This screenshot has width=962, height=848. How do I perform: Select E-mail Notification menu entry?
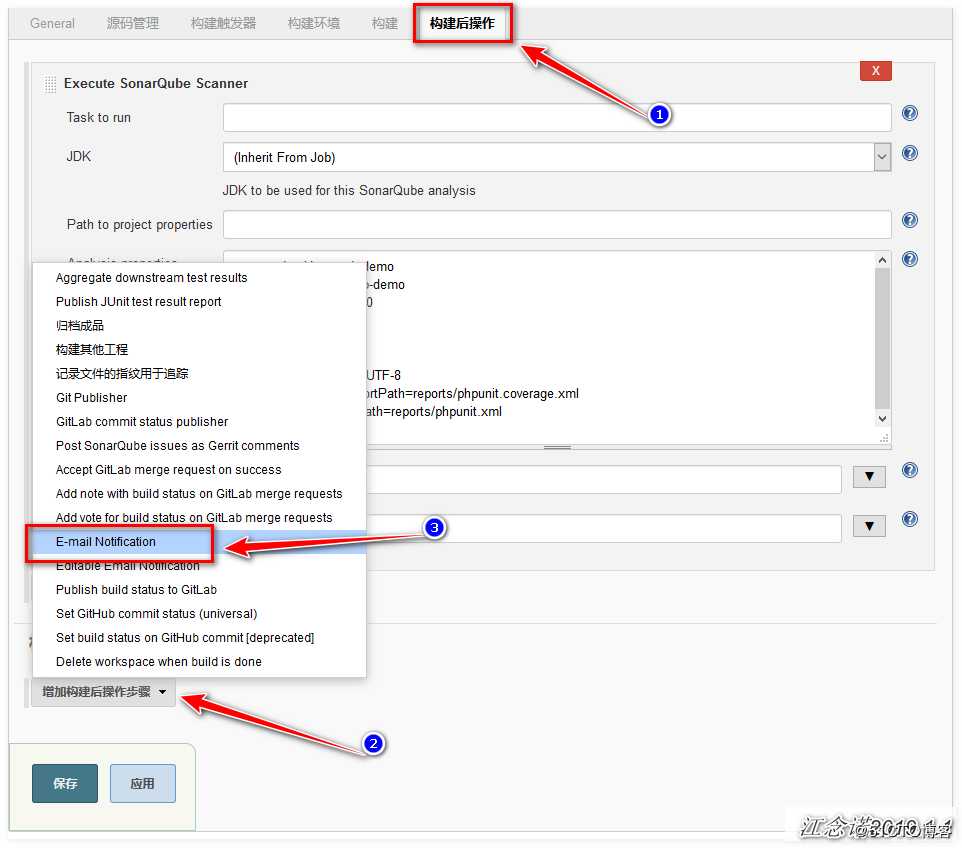[199, 541]
